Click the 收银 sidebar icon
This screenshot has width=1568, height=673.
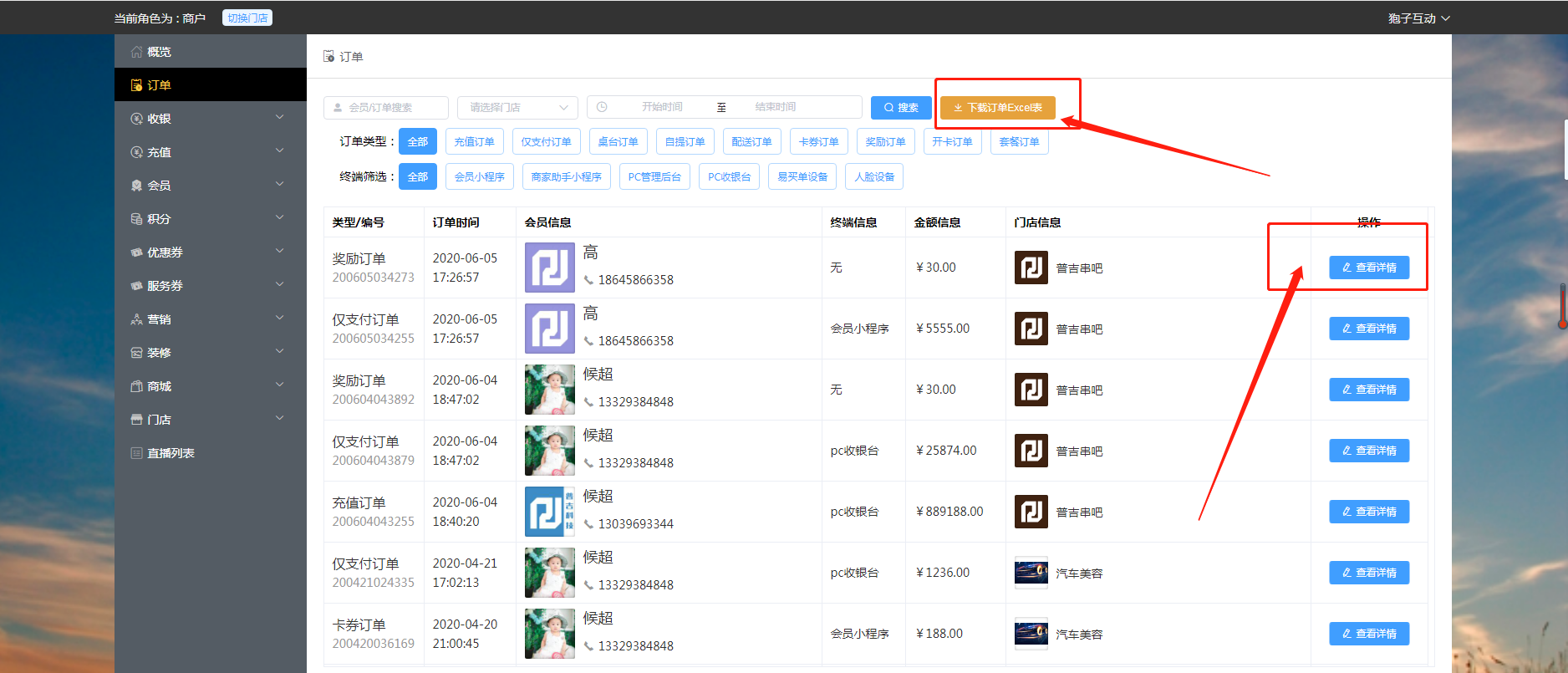(x=136, y=119)
